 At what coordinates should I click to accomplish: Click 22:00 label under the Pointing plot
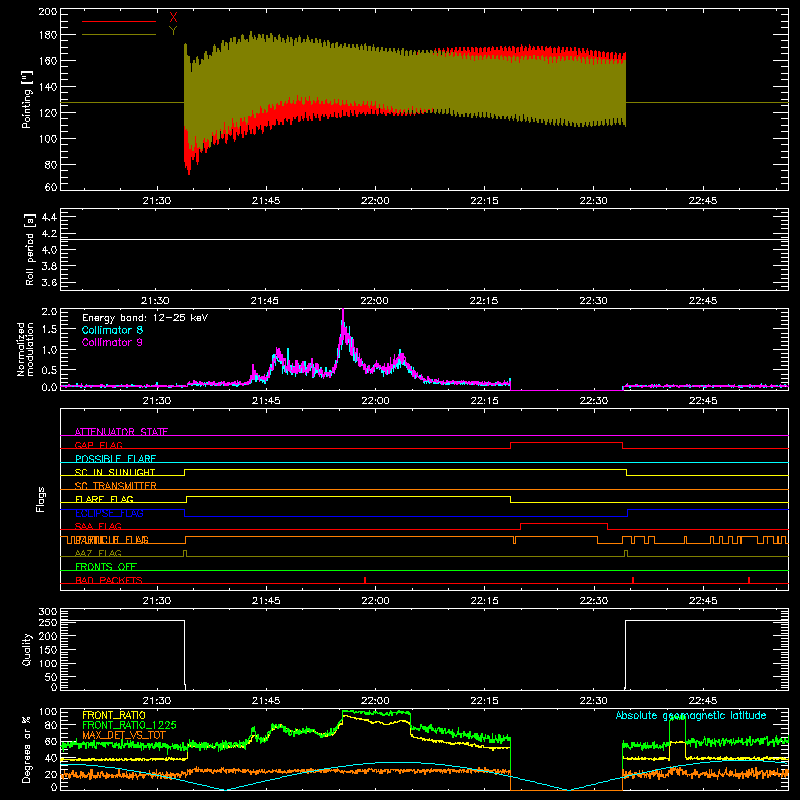(375, 201)
